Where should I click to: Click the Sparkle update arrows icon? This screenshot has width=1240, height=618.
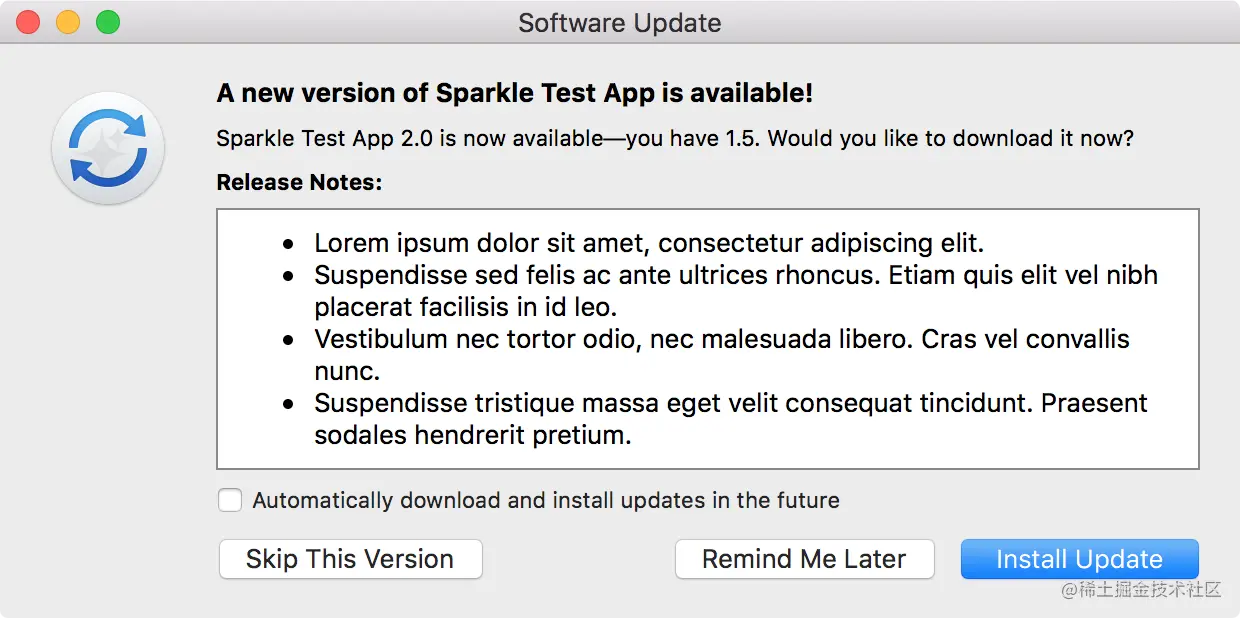point(108,149)
